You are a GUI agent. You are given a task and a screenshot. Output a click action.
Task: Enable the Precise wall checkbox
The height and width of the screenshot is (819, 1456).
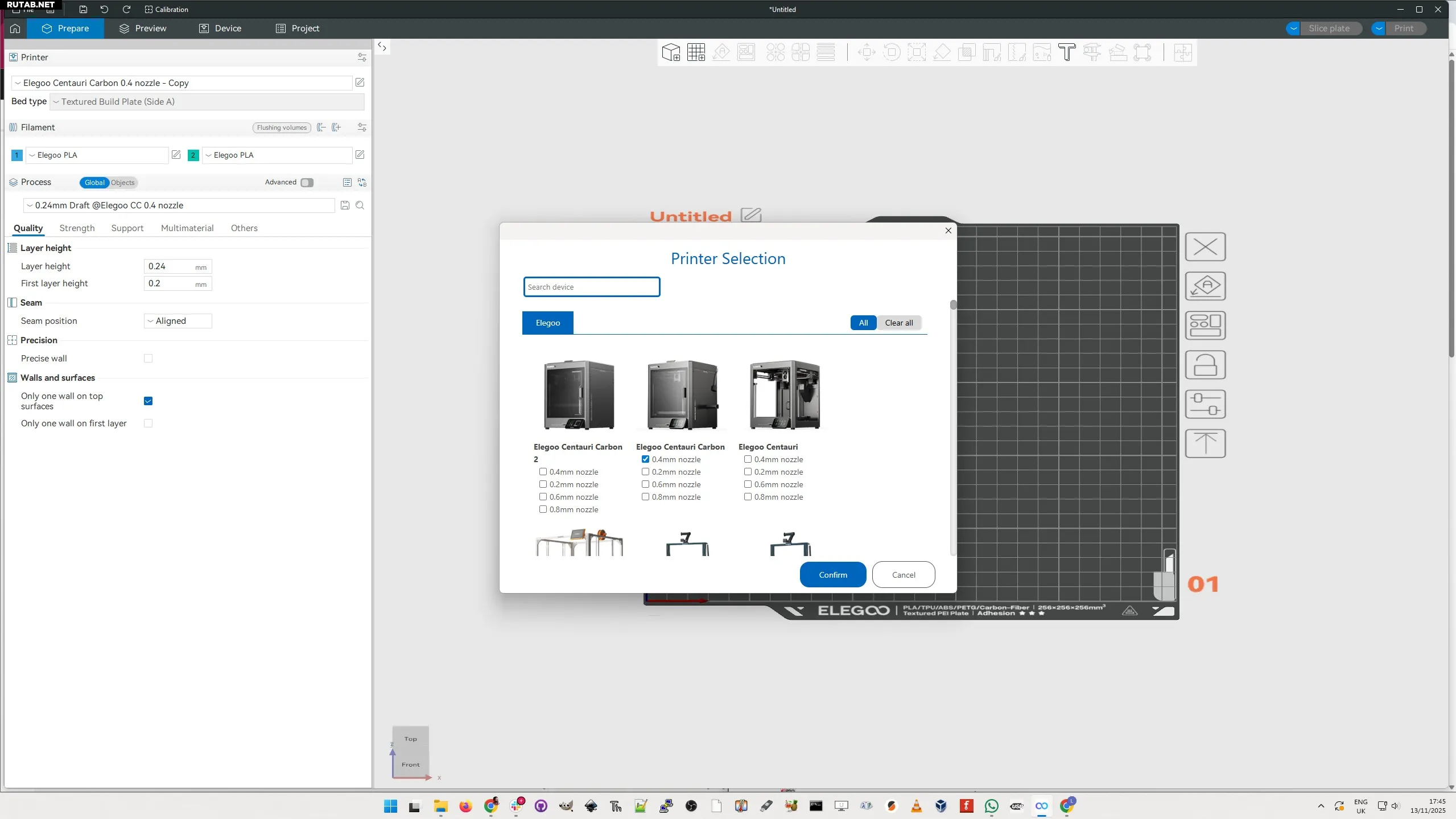(148, 359)
